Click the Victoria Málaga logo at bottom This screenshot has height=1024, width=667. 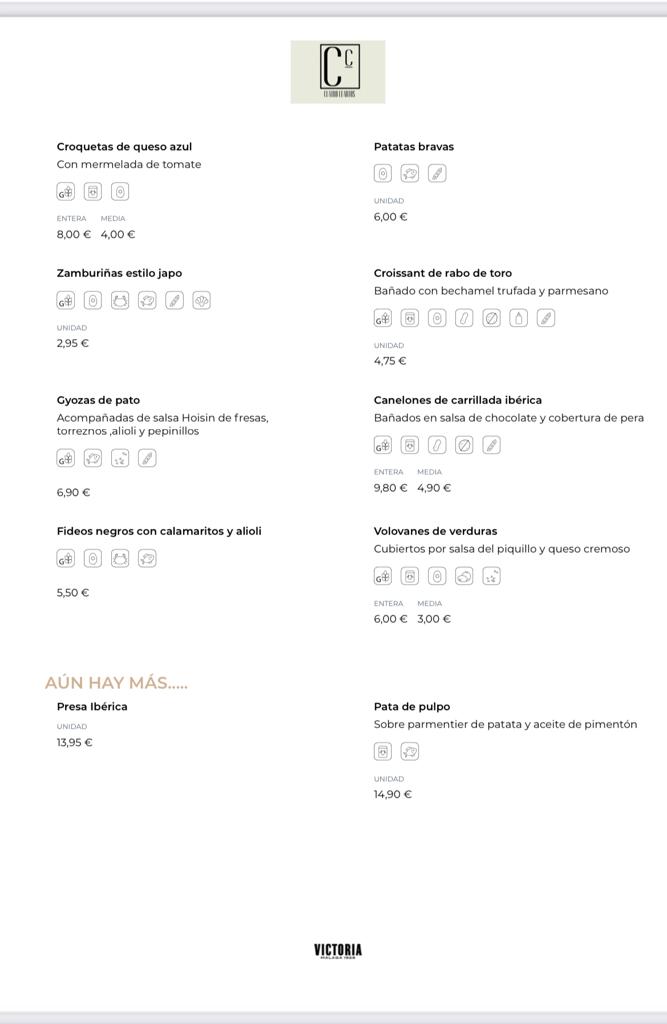[x=338, y=951]
